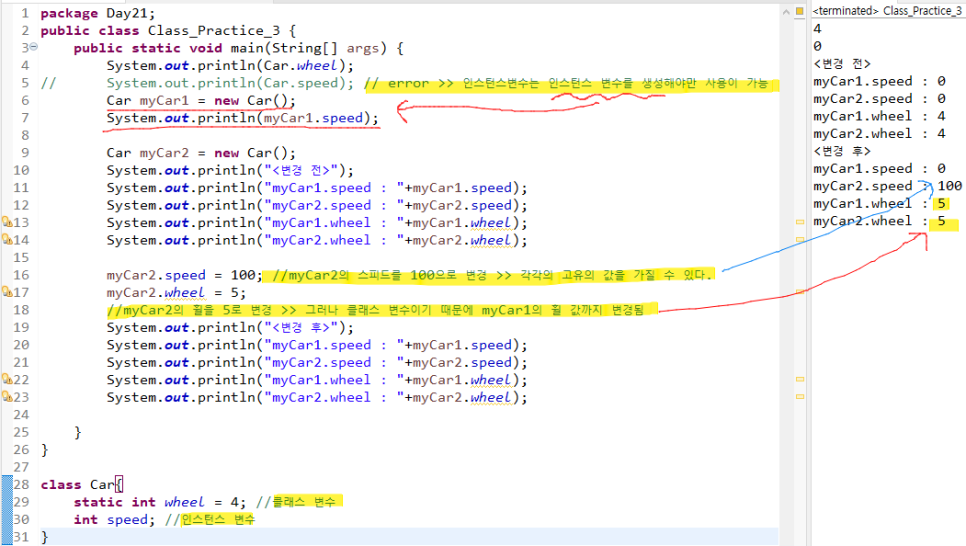Click the warning marker beside line 13
Screen dimensions: 966x546
pos(7,222)
